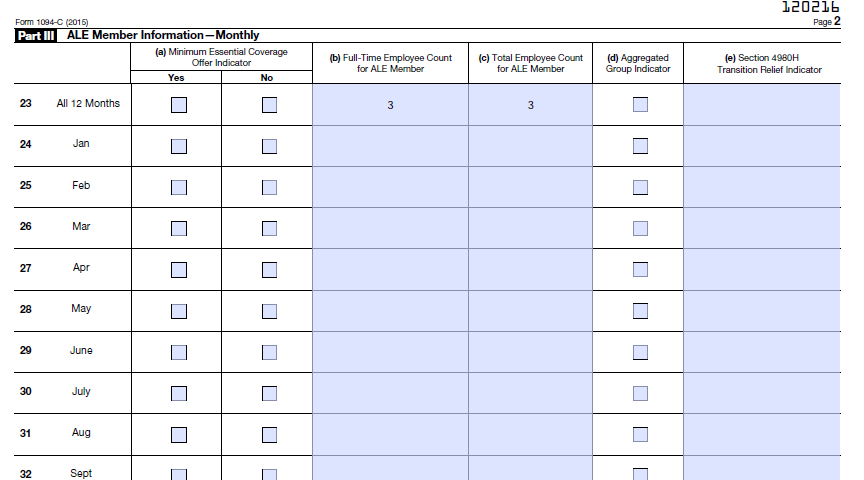Viewport: 864px width, 480px height.
Task: Click full-time employee count field for All 12 Months
Action: click(390, 105)
